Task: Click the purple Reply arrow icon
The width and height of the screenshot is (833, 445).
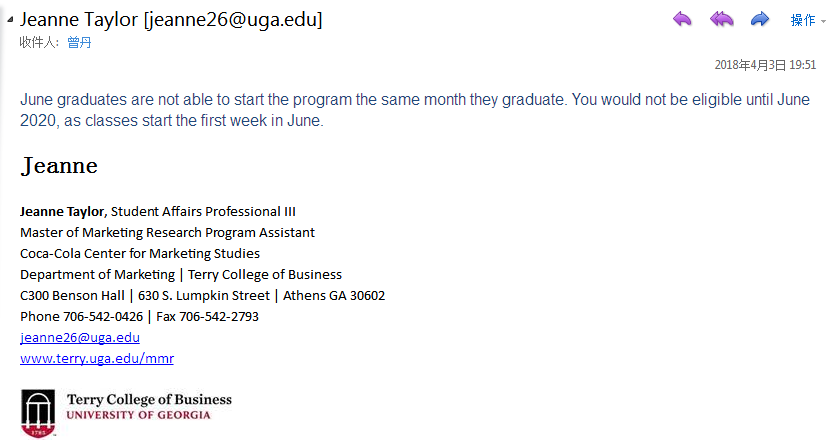Action: tap(682, 19)
